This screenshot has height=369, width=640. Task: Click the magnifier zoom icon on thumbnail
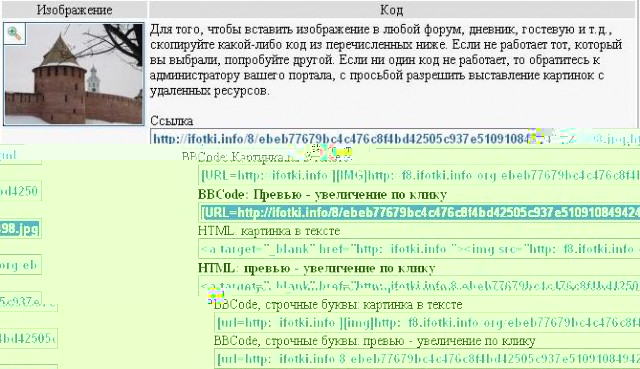[14, 33]
